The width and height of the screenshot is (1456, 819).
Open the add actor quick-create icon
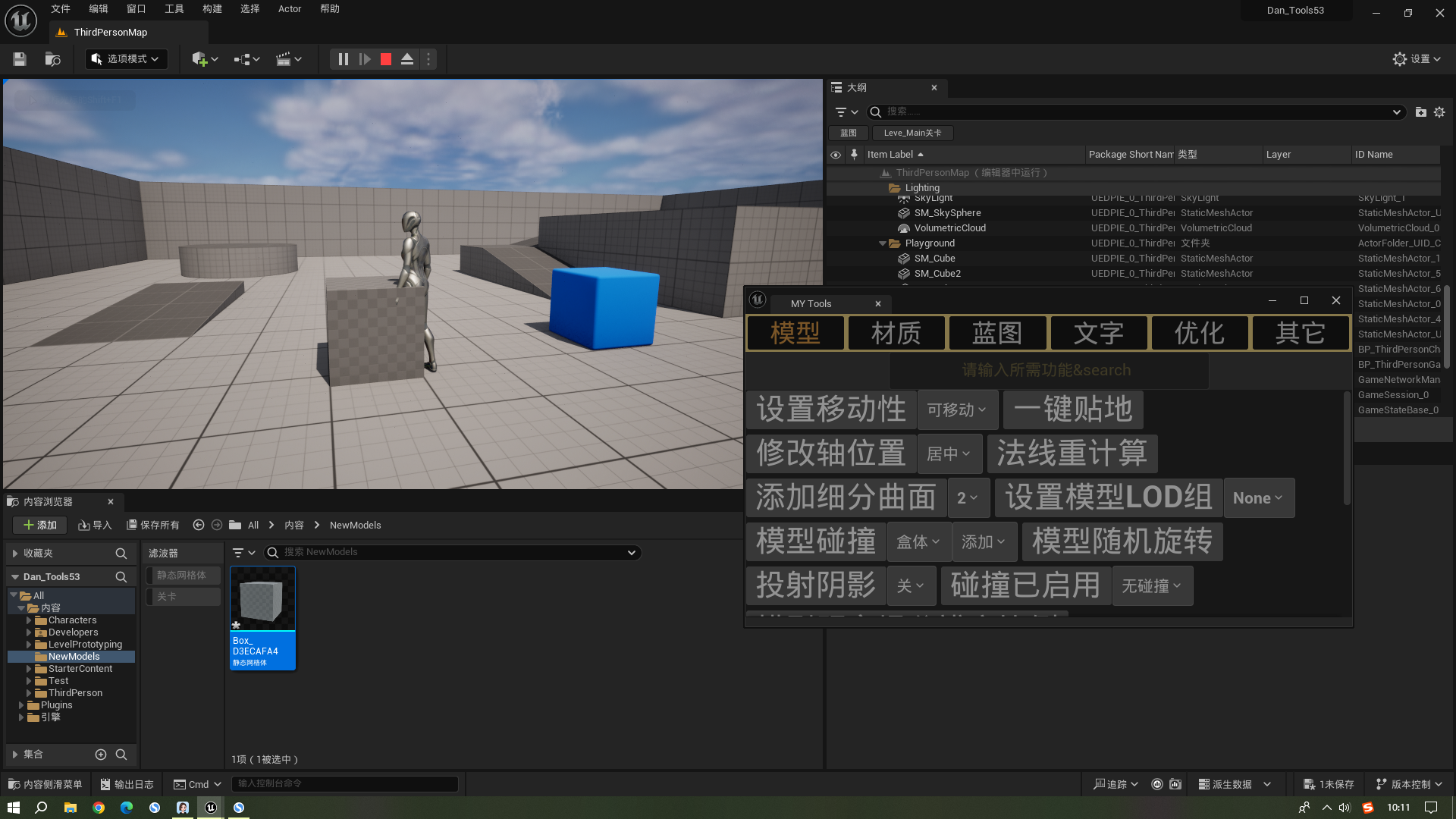pyautogui.click(x=205, y=59)
